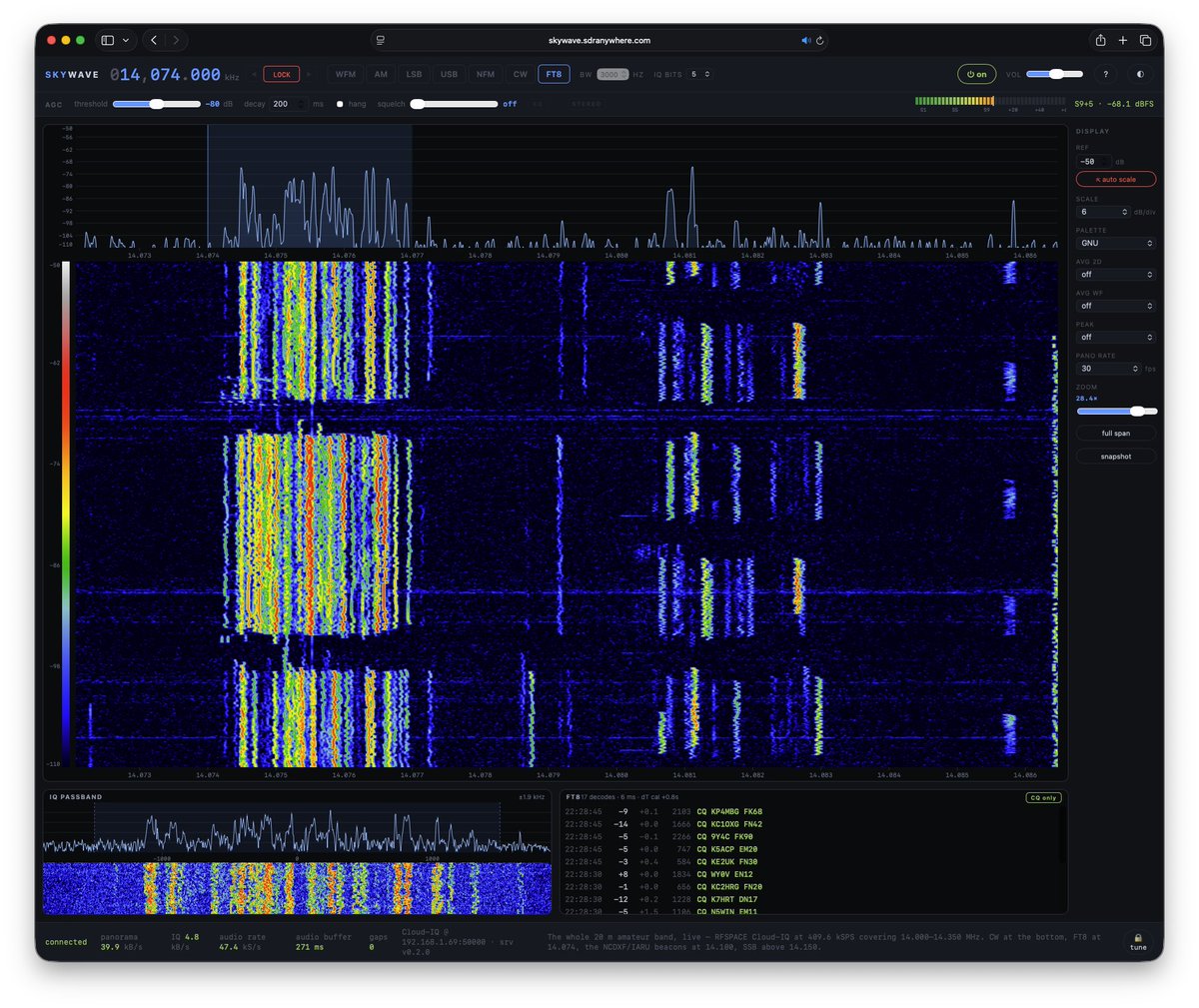
Task: Select decode row CQ KP4MBG FK68
Action: (812, 811)
